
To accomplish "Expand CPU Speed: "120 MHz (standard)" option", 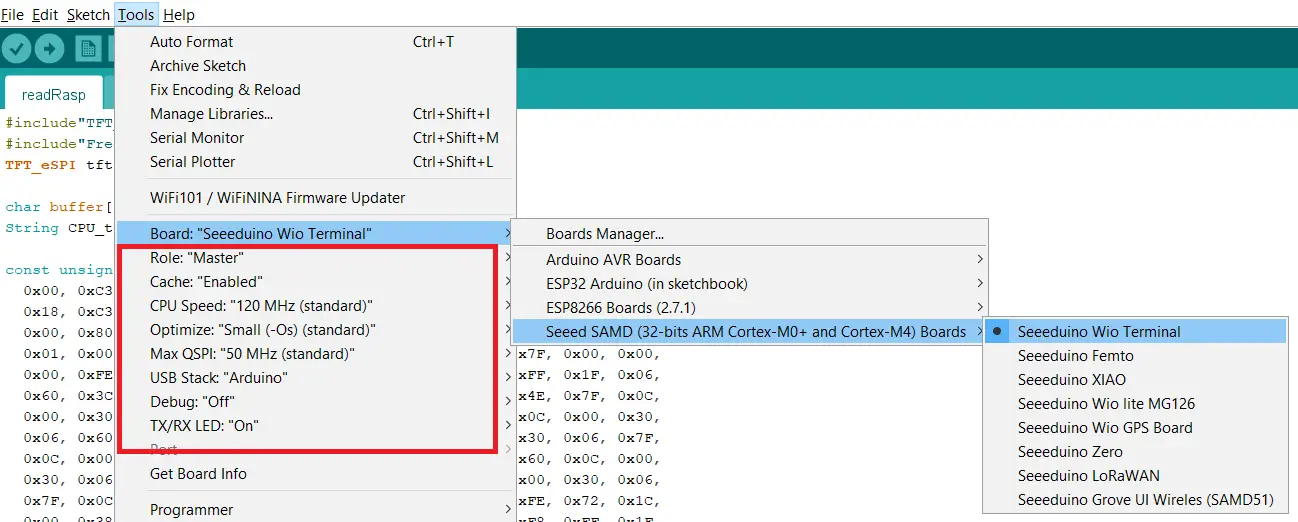I will pos(316,306).
